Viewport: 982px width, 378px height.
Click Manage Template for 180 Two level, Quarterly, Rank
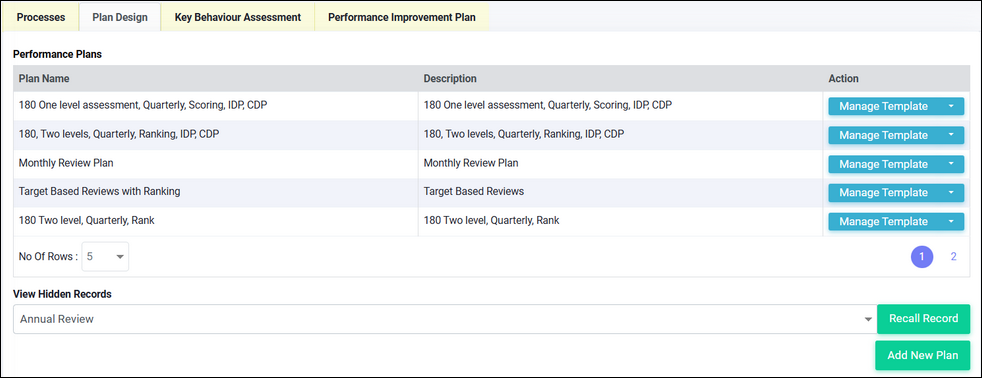[x=883, y=222]
